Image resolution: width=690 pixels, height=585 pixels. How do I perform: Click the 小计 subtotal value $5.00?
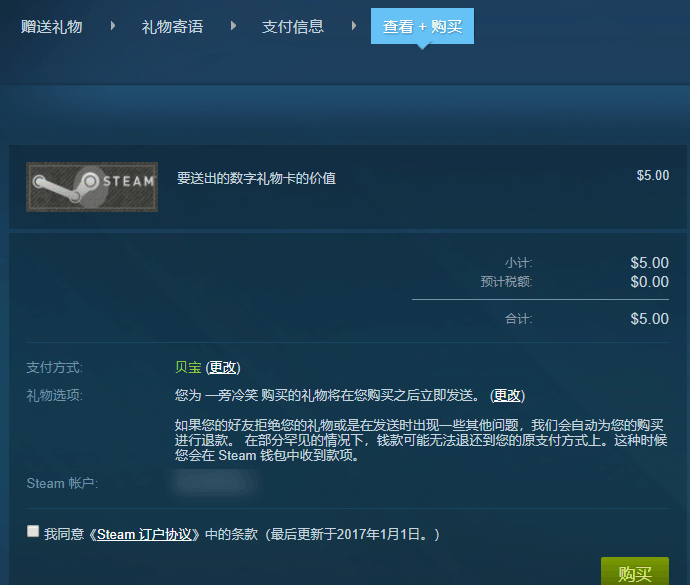[x=650, y=263]
